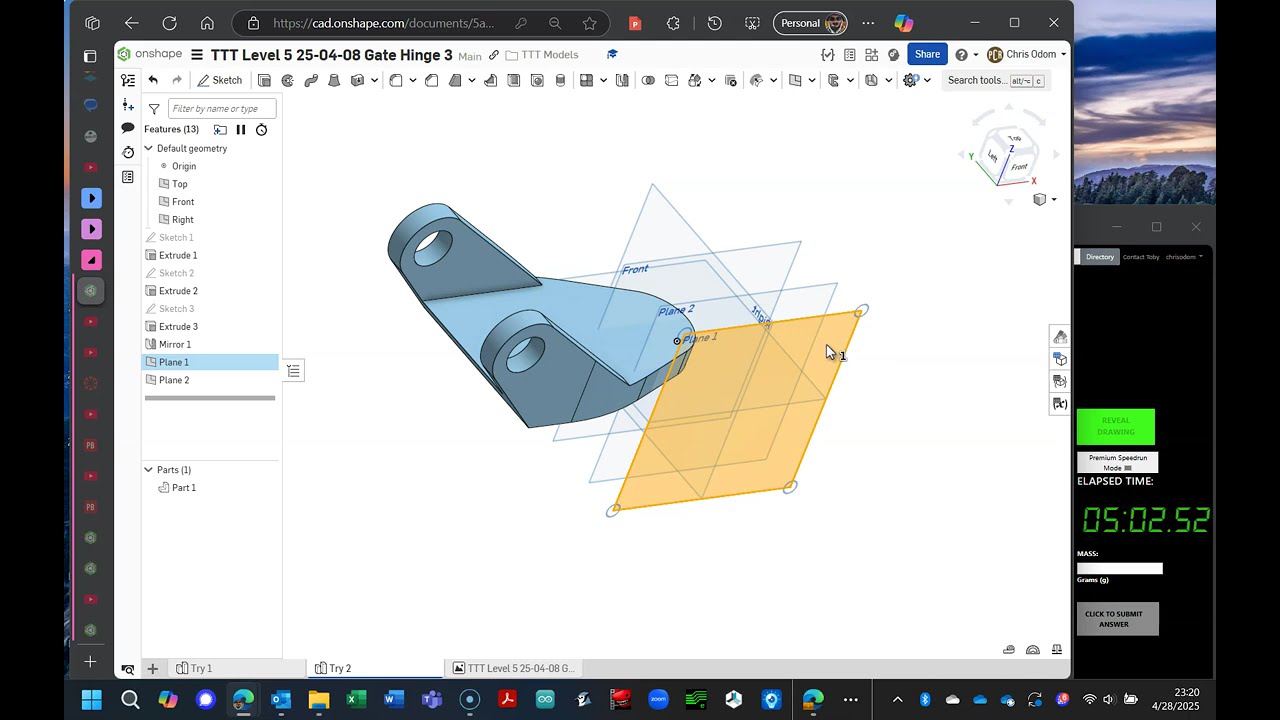Screen dimensions: 1280x720
Task: Click the Main workspace label
Action: pyautogui.click(x=469, y=56)
